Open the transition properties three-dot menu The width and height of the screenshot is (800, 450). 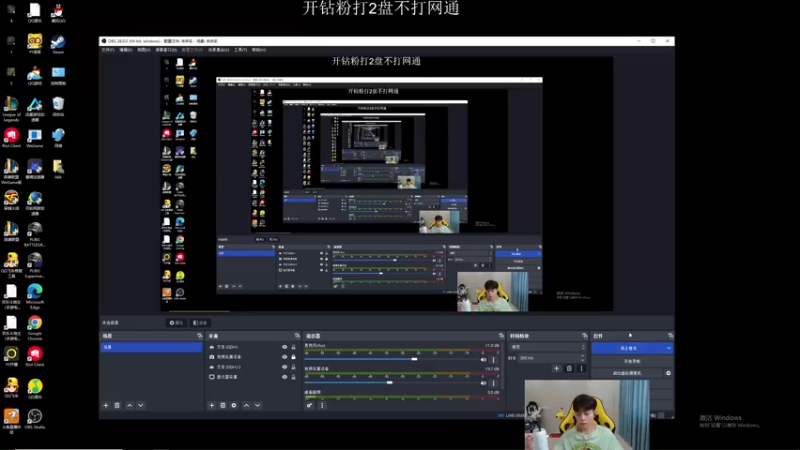pyautogui.click(x=581, y=368)
